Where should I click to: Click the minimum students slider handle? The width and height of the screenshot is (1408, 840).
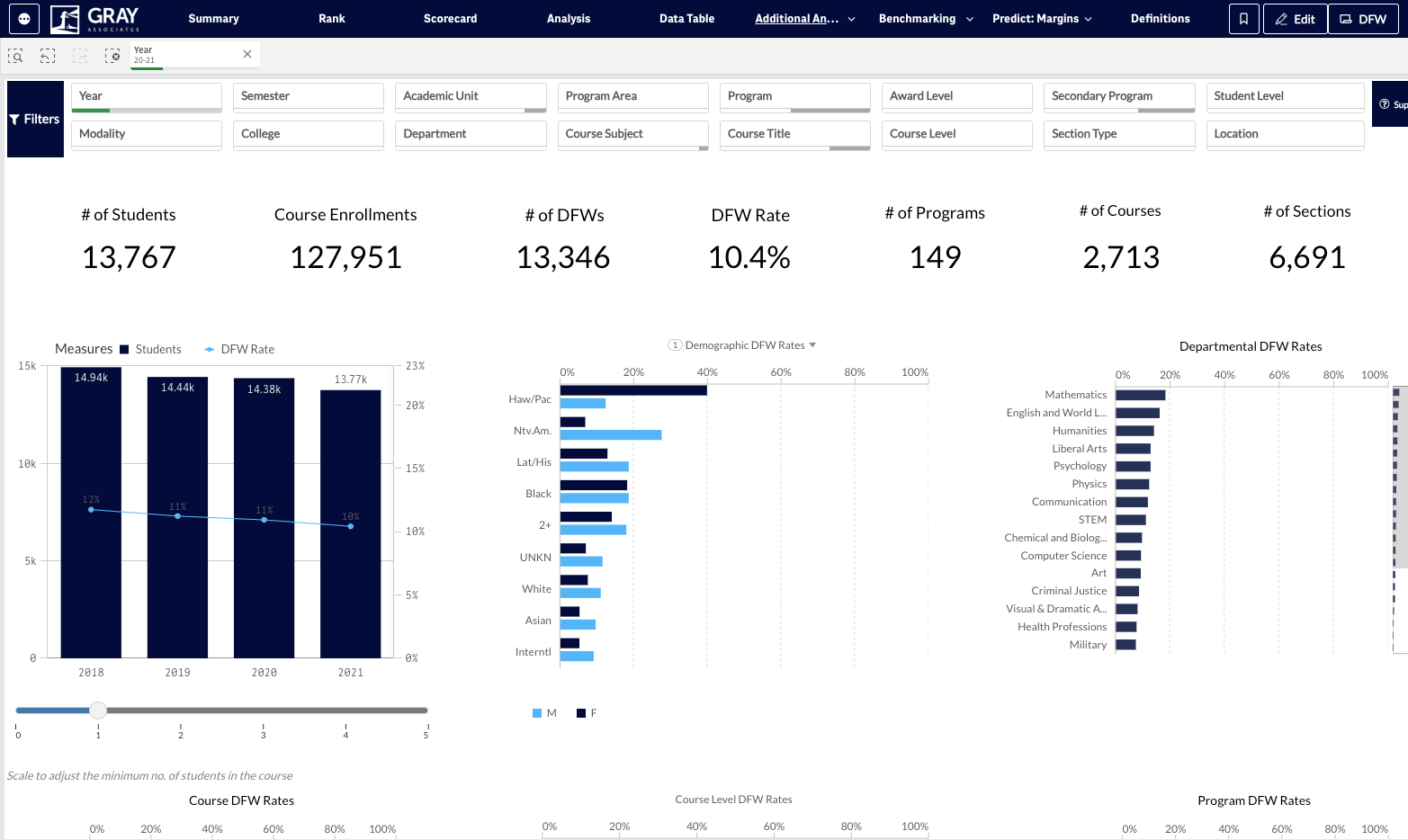tap(98, 710)
